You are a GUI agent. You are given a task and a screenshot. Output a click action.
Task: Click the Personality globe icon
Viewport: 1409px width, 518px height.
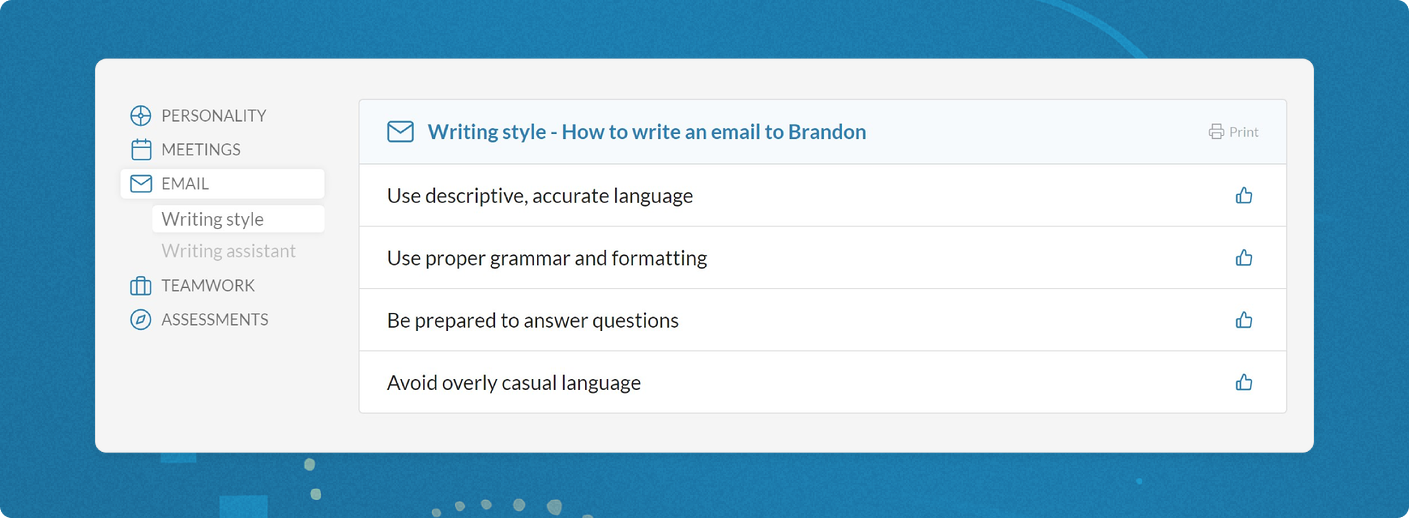pyautogui.click(x=141, y=116)
